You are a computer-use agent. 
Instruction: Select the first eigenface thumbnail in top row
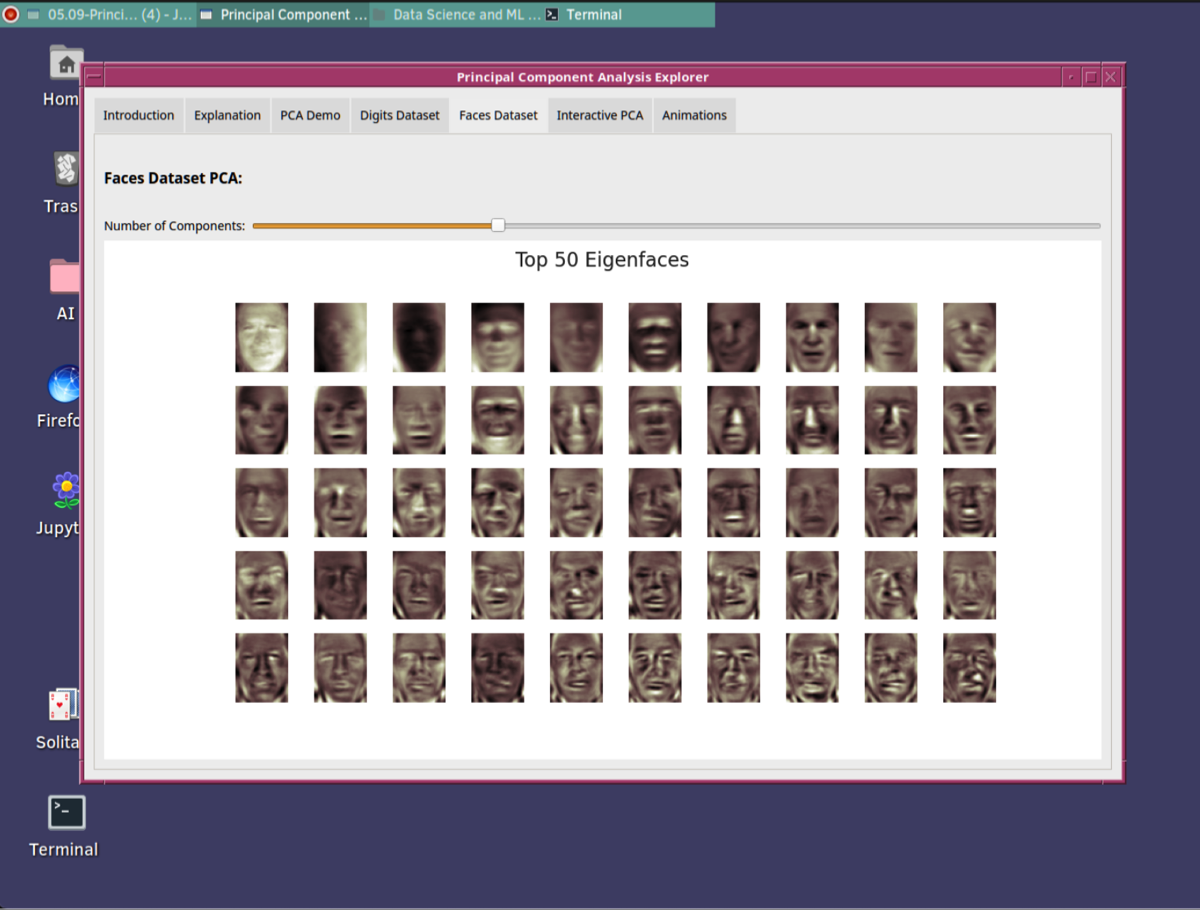[262, 338]
